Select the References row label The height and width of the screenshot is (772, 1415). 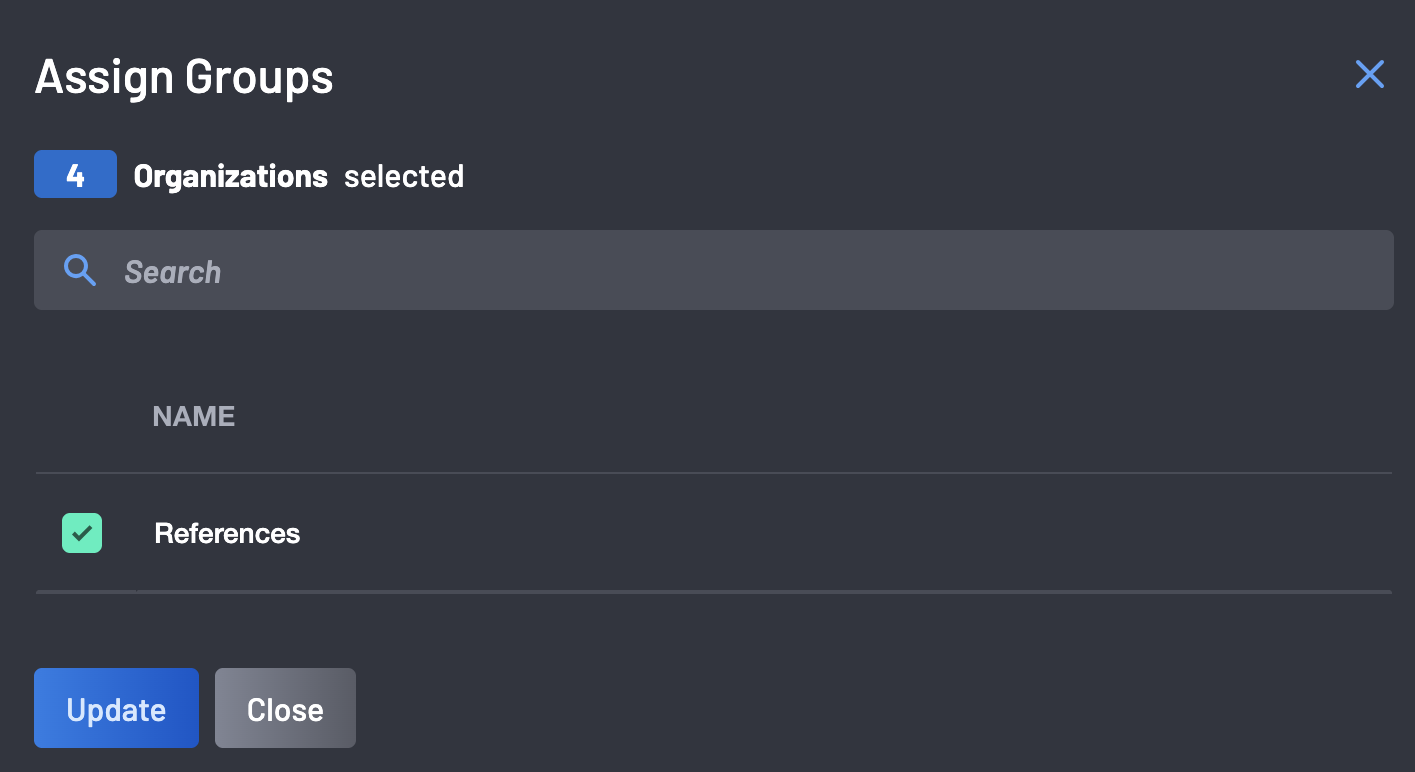[227, 533]
